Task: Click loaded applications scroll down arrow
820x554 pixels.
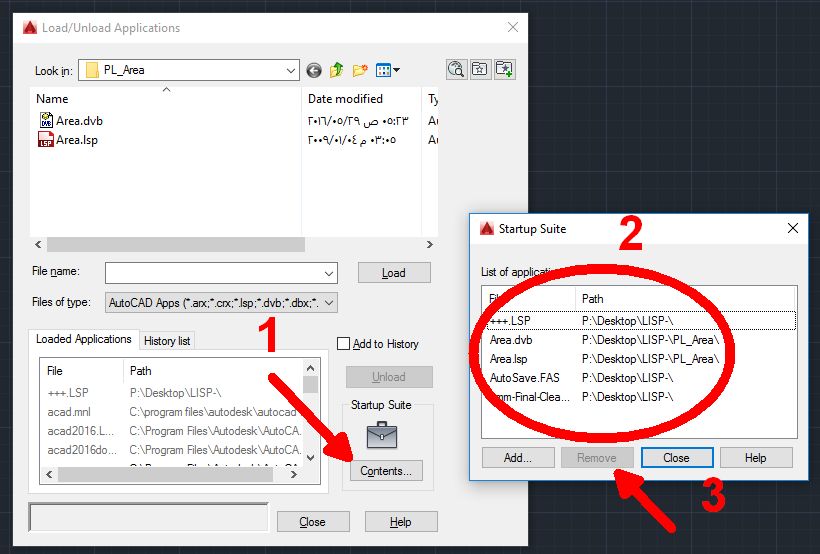Action: tap(311, 458)
